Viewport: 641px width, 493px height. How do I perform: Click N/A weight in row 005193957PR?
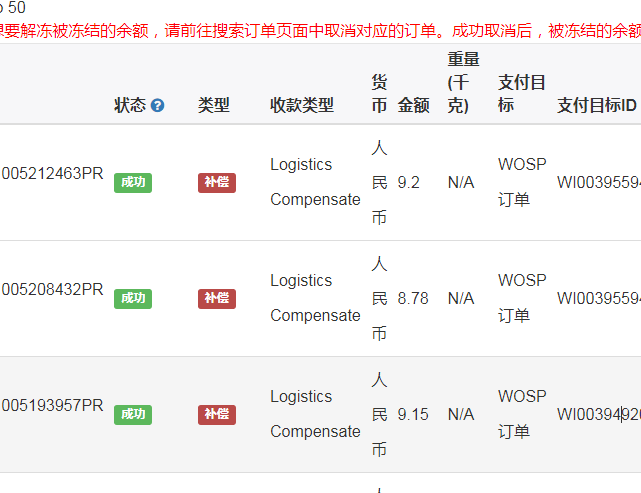[461, 415]
